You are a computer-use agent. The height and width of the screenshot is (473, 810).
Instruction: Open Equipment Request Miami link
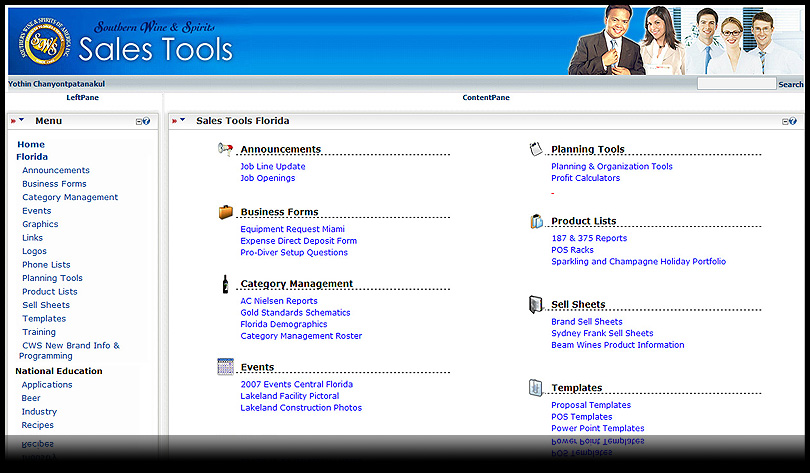click(x=292, y=229)
